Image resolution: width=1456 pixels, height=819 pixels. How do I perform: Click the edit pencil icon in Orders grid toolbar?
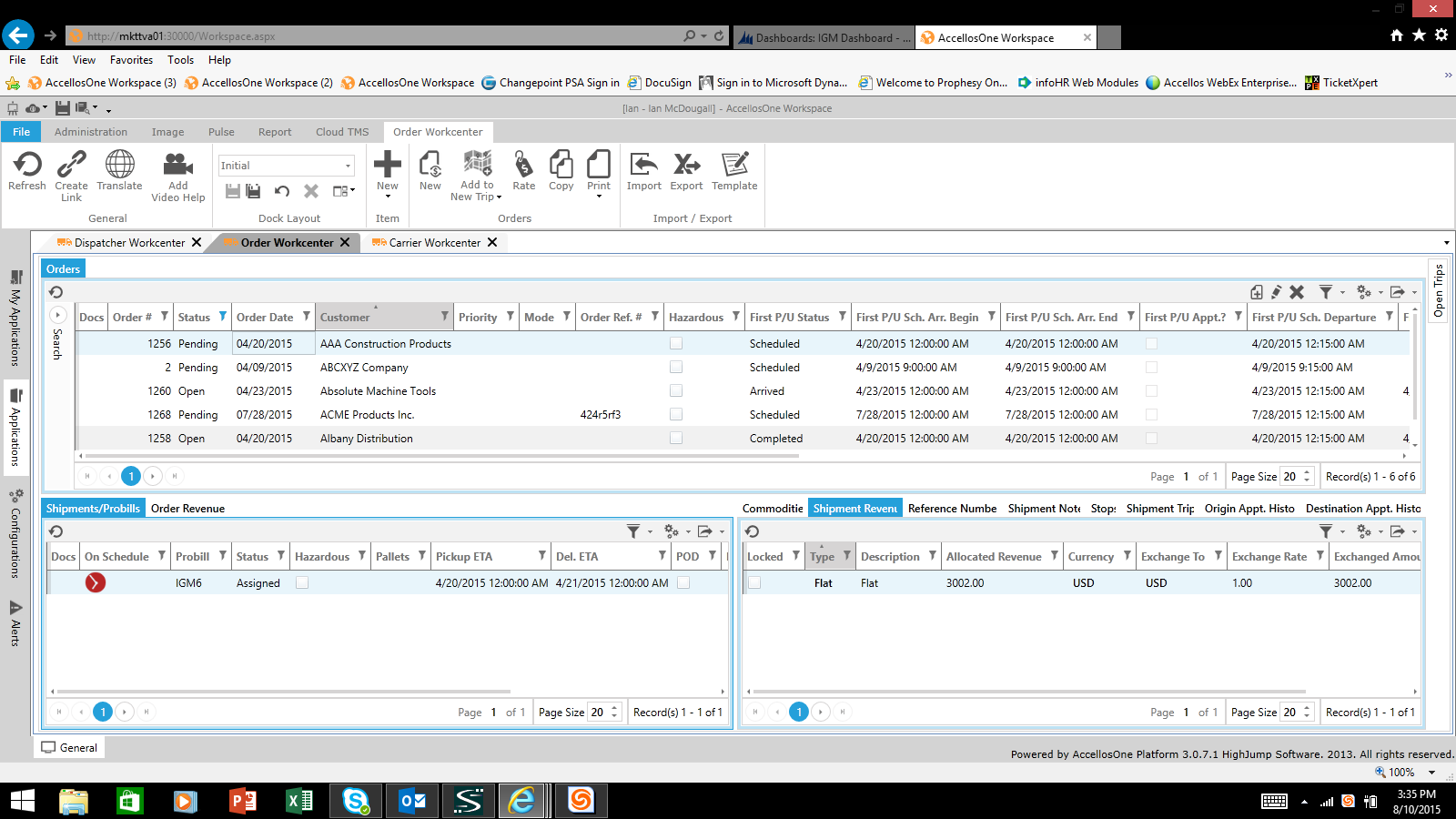(x=1277, y=292)
